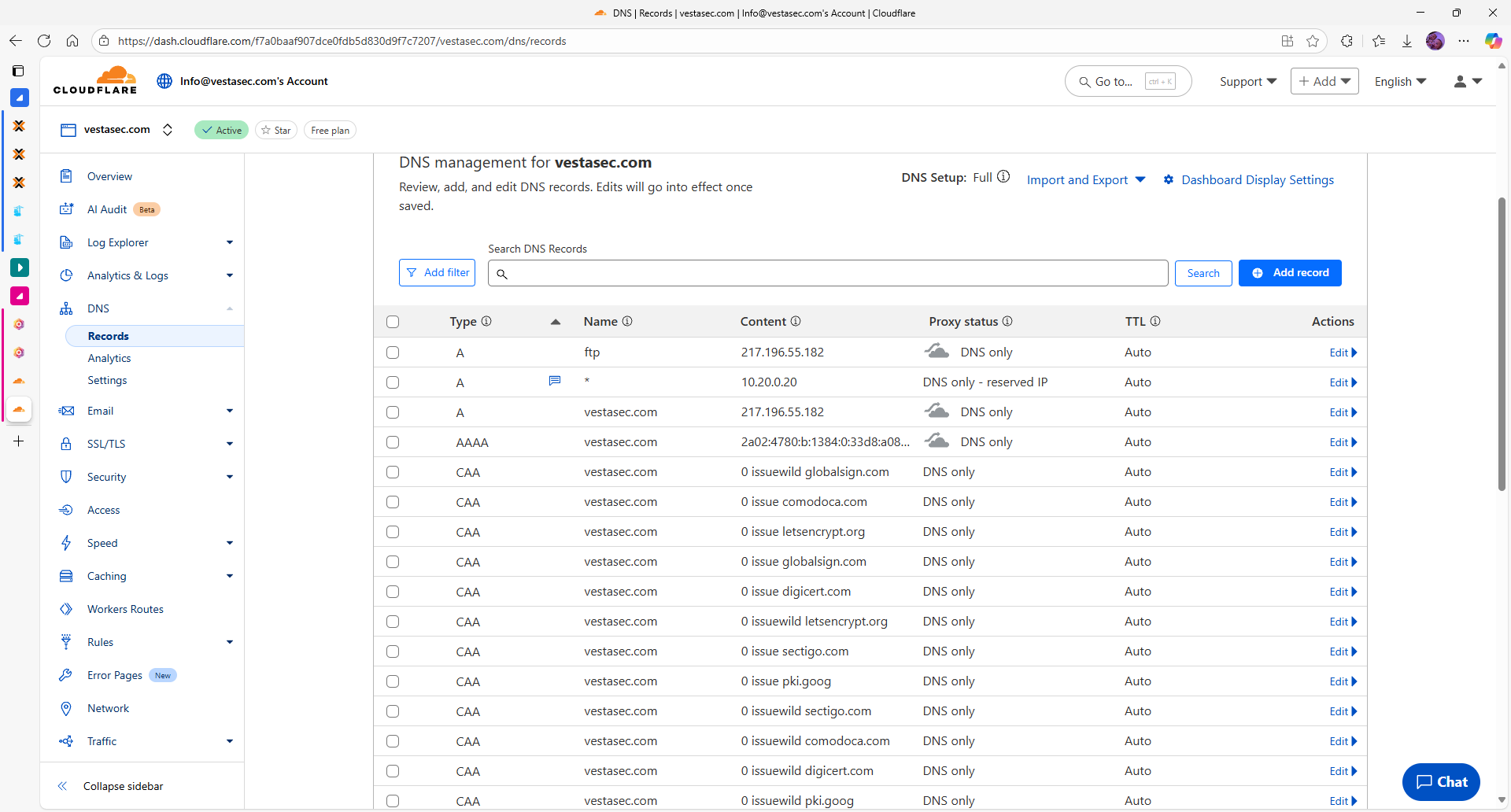Screen dimensions: 1511x812
Task: Select Records under DNS
Action: pos(154,336)
